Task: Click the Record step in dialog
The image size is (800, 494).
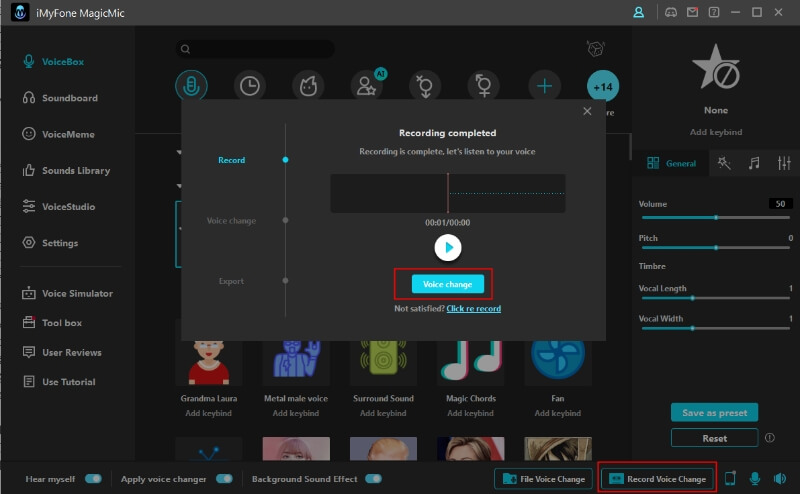Action: tap(232, 160)
